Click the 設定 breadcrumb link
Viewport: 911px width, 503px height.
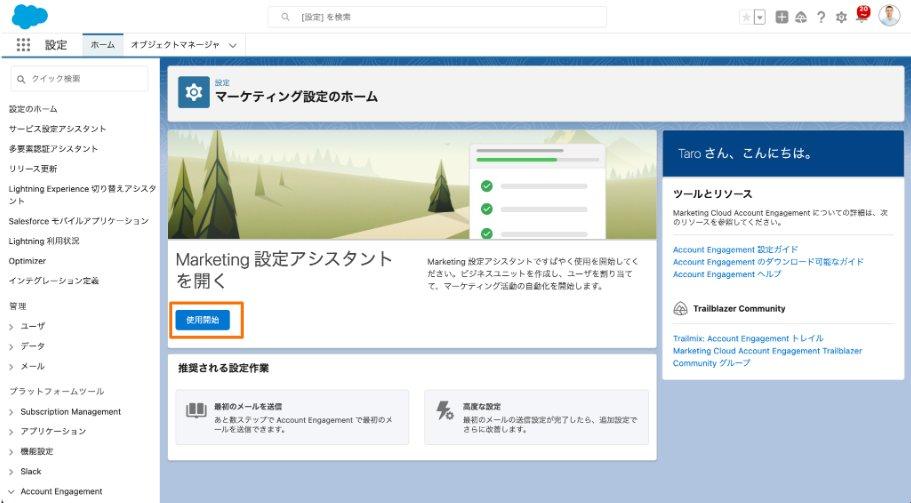pyautogui.click(x=222, y=82)
